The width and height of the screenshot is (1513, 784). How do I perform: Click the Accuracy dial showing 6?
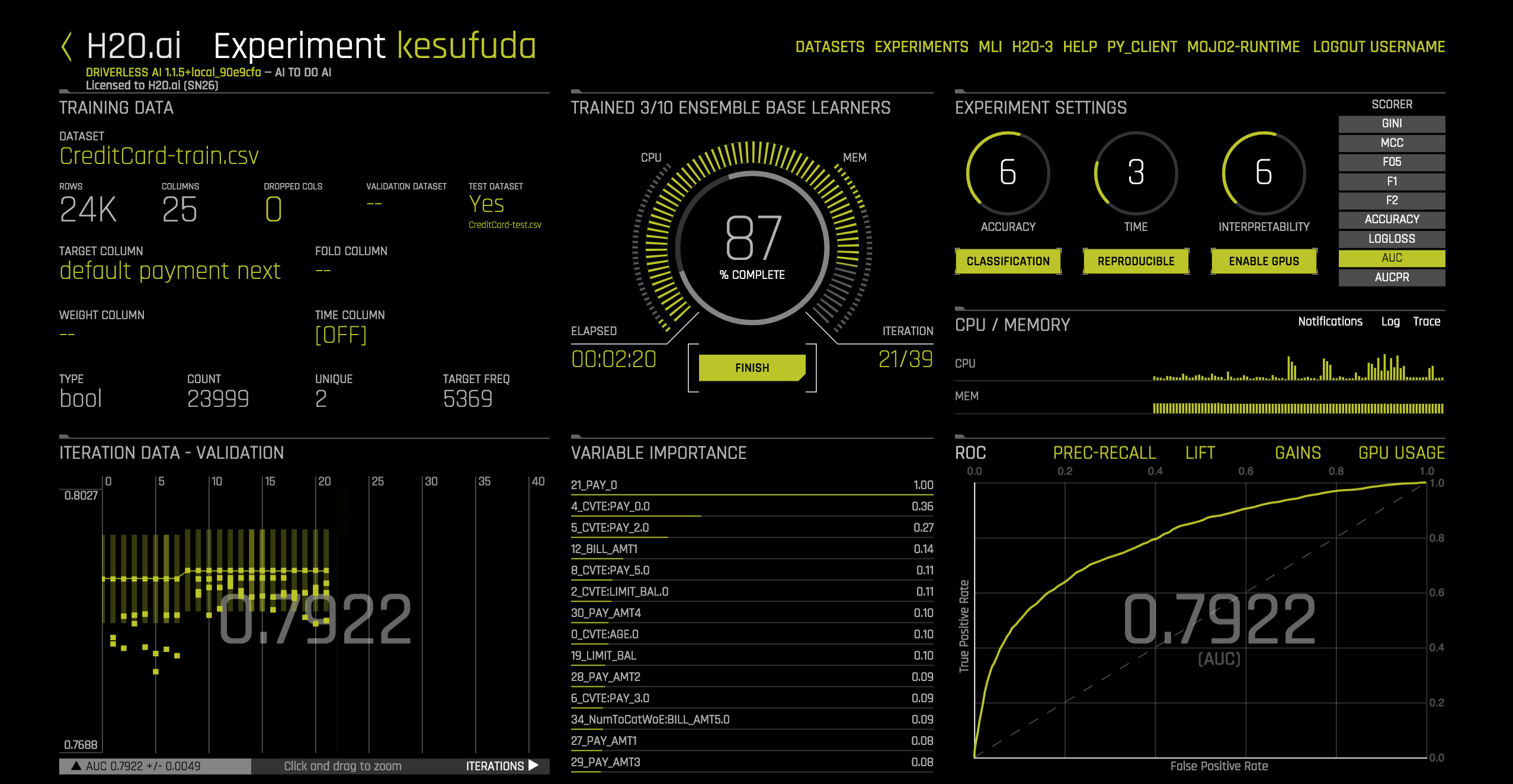tap(1008, 172)
